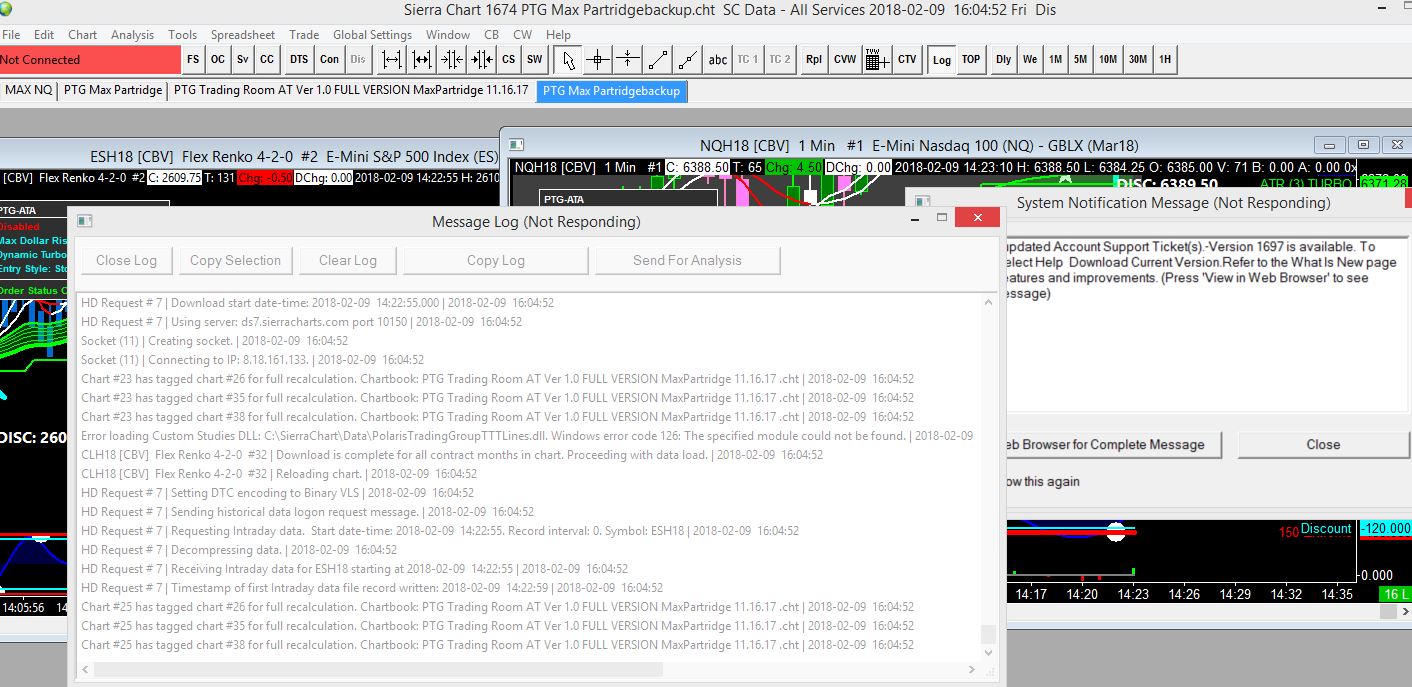The height and width of the screenshot is (687, 1412).
Task: Switch to the MAX NQ chartbook tab
Action: point(29,90)
